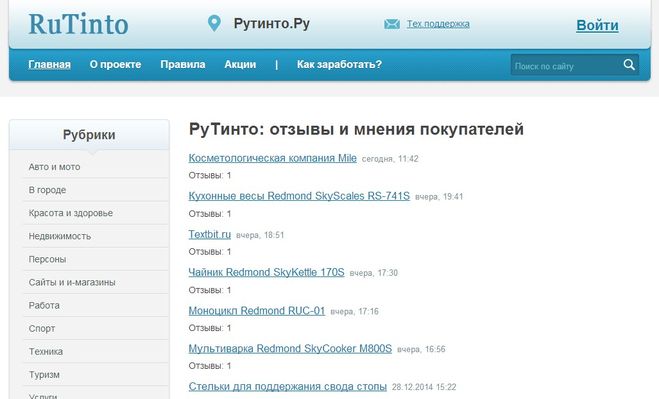The image size is (659, 399).
Task: Click the timestamp вчера, 17:16
Action: click(x=354, y=312)
